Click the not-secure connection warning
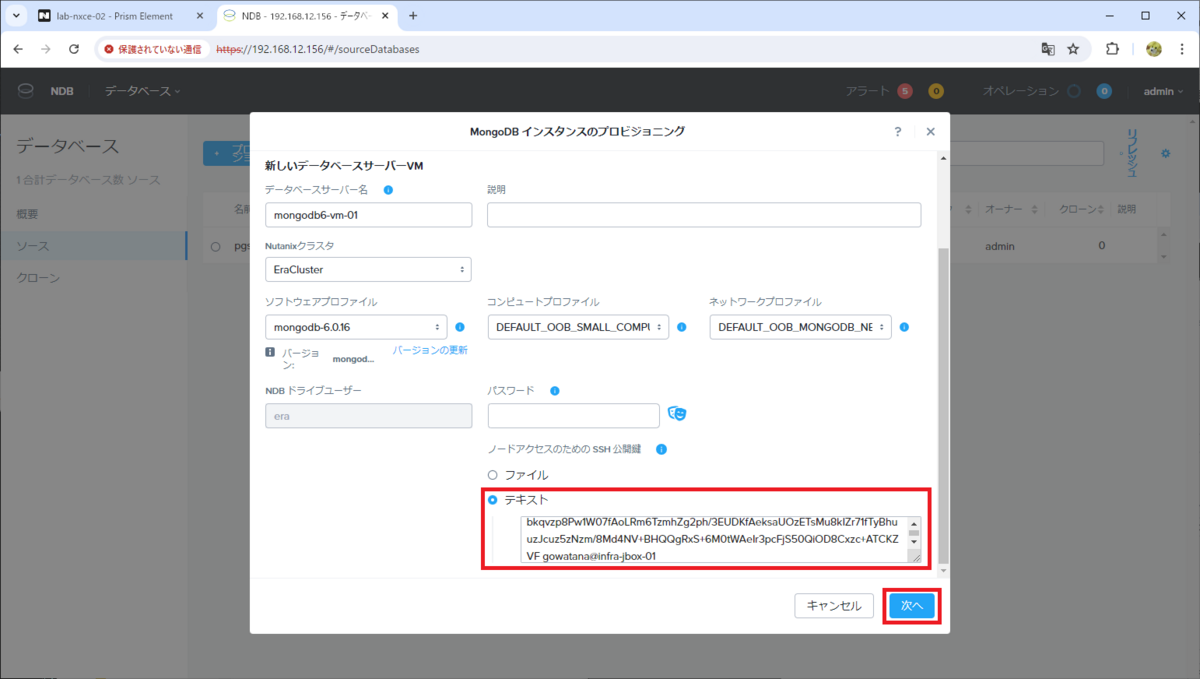Viewport: 1200px width, 679px height. pos(152,48)
